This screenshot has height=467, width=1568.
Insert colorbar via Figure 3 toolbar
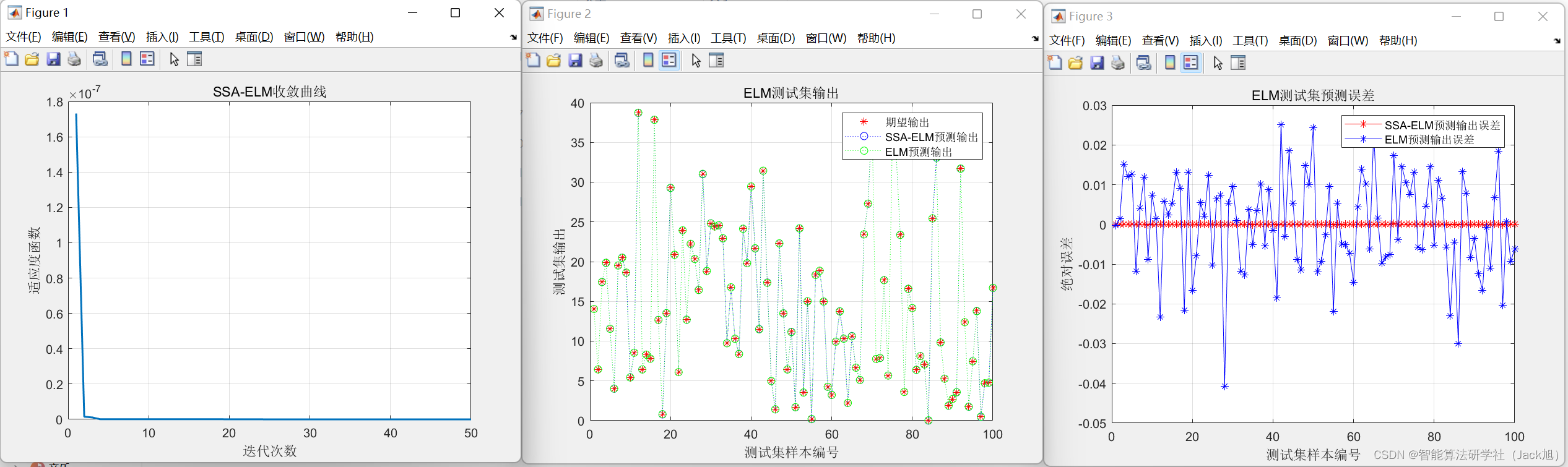click(1170, 63)
